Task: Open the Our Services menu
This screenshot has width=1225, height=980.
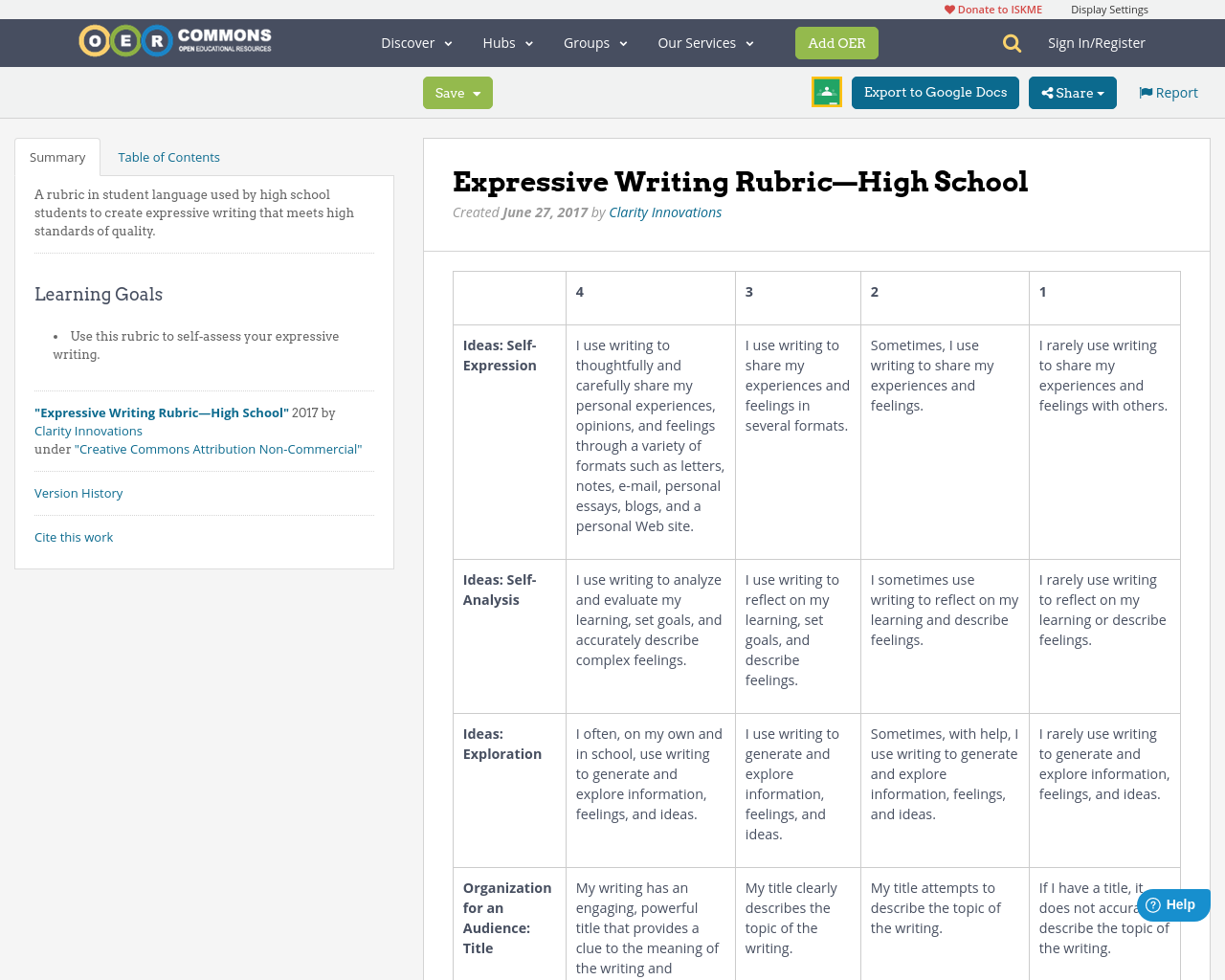Action: (x=705, y=42)
